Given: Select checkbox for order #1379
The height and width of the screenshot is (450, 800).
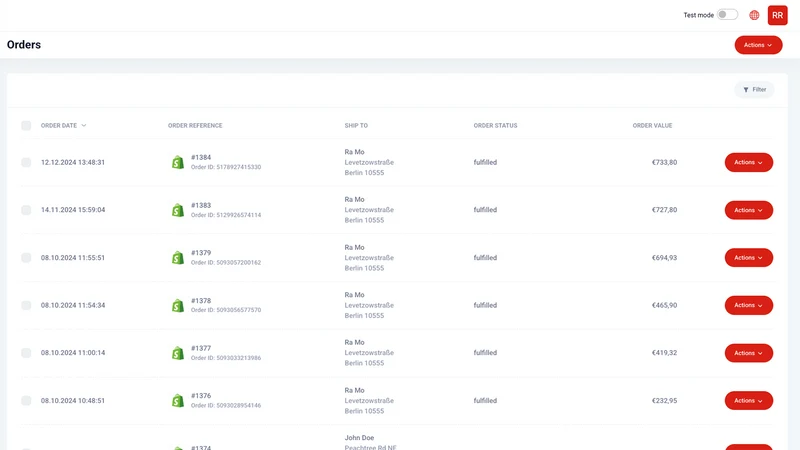Looking at the screenshot, I should pos(26,258).
